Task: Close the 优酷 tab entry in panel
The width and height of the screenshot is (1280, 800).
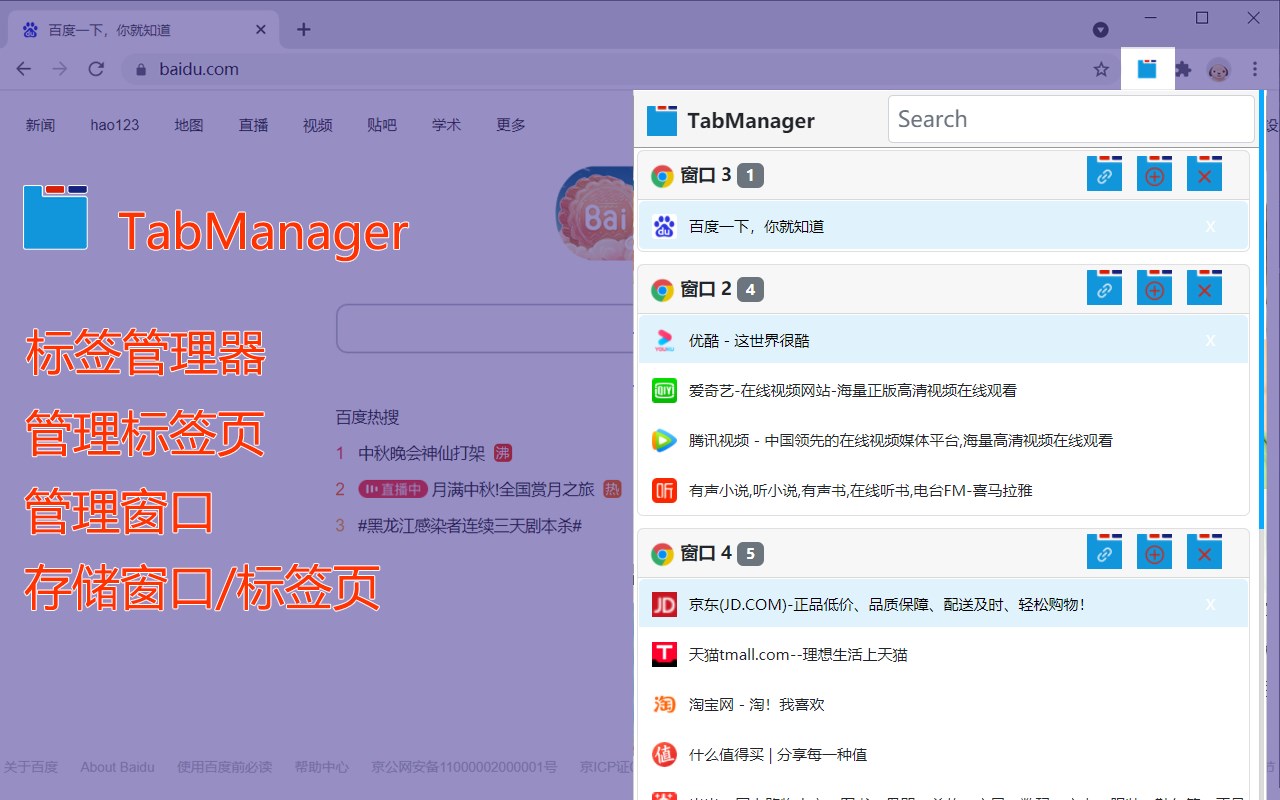Action: click(x=1210, y=341)
